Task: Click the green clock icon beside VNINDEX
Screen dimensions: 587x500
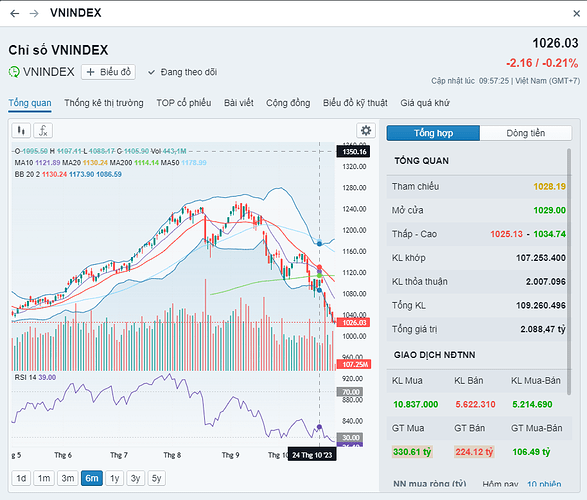Action: click(x=14, y=72)
